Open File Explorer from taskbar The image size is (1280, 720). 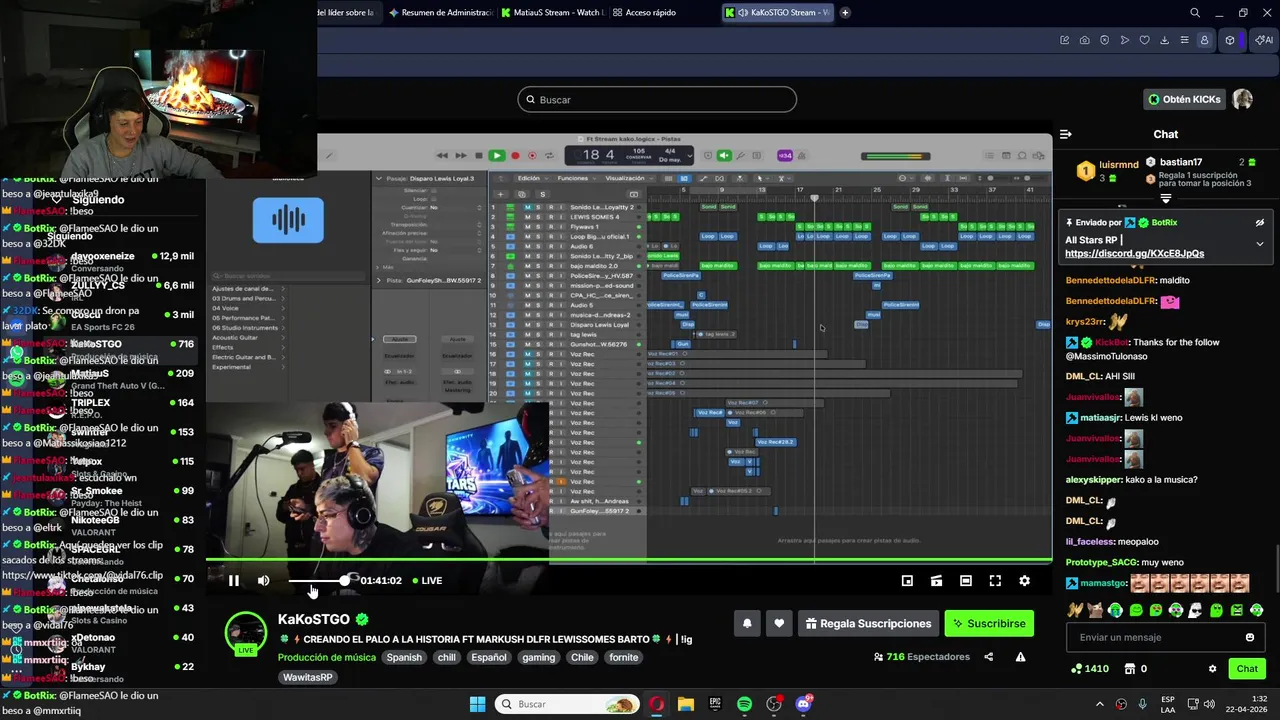click(x=686, y=704)
